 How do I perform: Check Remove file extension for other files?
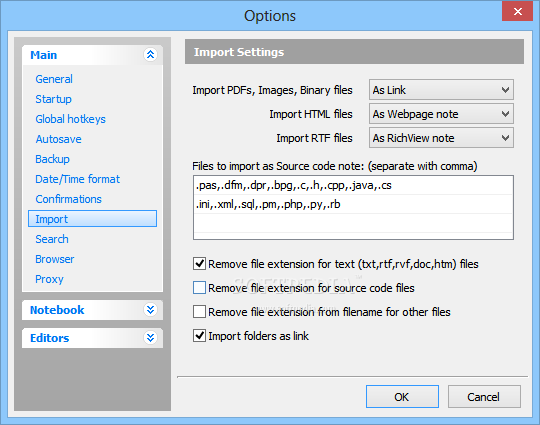coord(199,312)
